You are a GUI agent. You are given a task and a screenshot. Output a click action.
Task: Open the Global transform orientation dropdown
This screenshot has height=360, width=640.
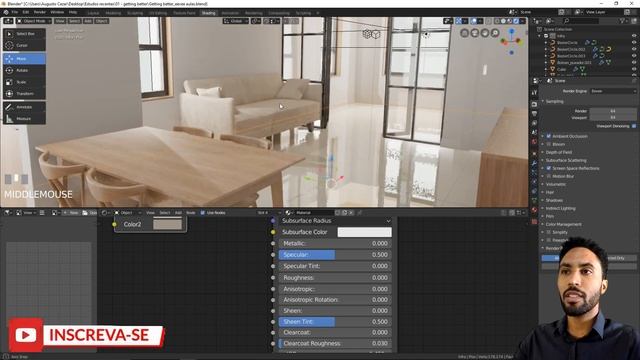[236, 21]
